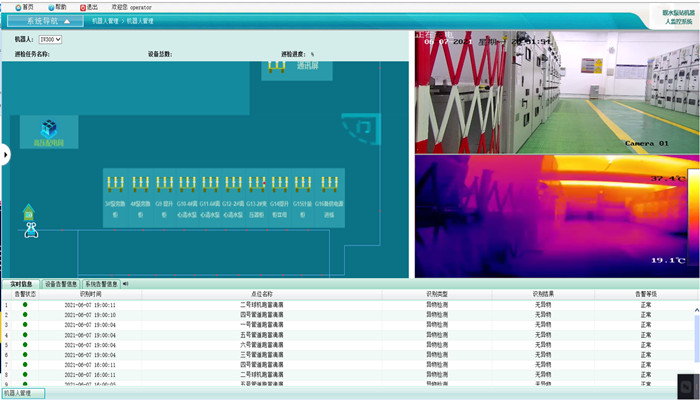Click green alarm status dot in first row
The width and height of the screenshot is (700, 400).
(x=25, y=305)
